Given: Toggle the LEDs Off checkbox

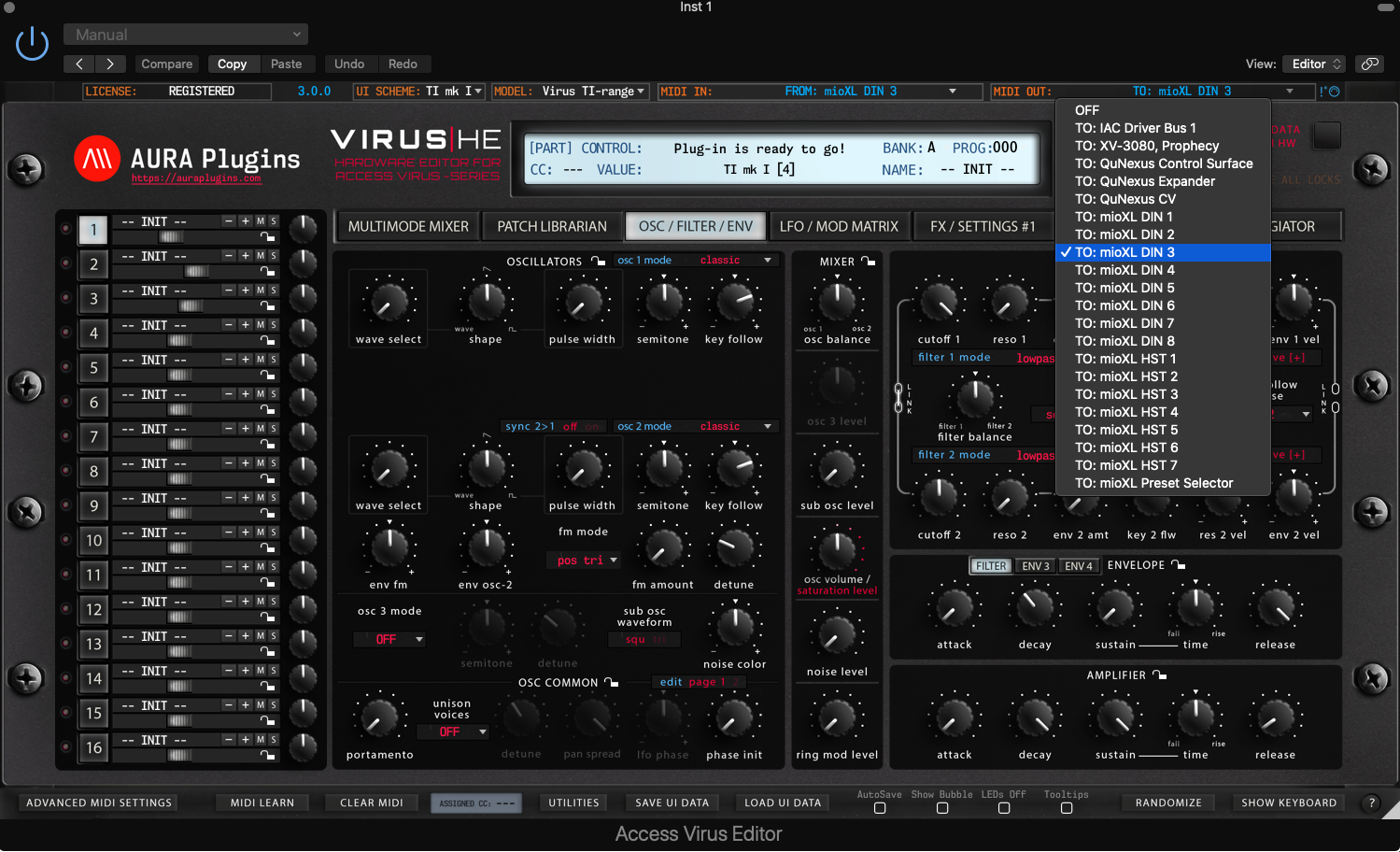Looking at the screenshot, I should click(x=1004, y=808).
